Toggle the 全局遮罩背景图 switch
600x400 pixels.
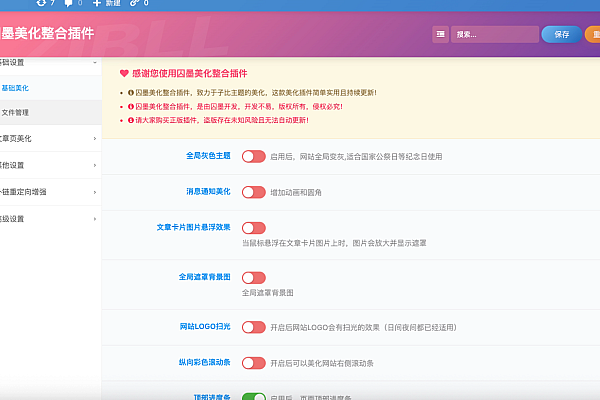pyautogui.click(x=254, y=278)
